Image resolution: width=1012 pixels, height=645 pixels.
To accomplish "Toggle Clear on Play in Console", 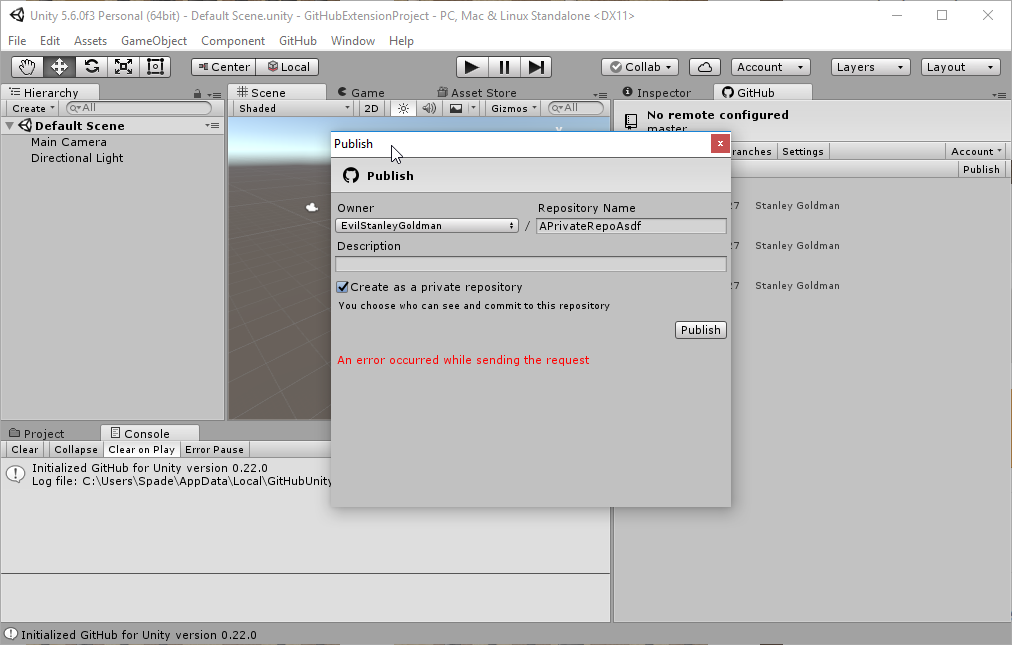I will 141,449.
